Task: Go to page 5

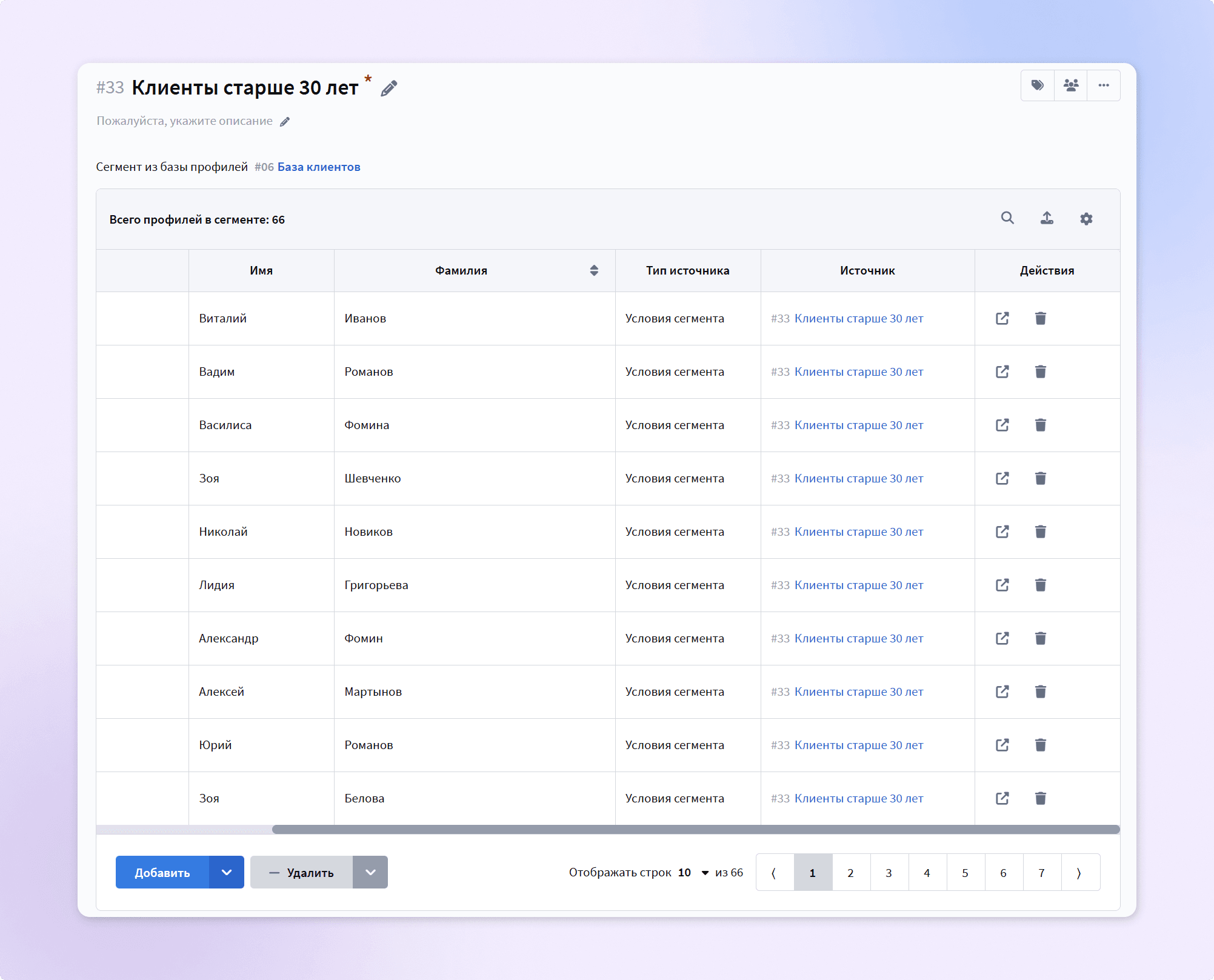Action: coord(965,873)
